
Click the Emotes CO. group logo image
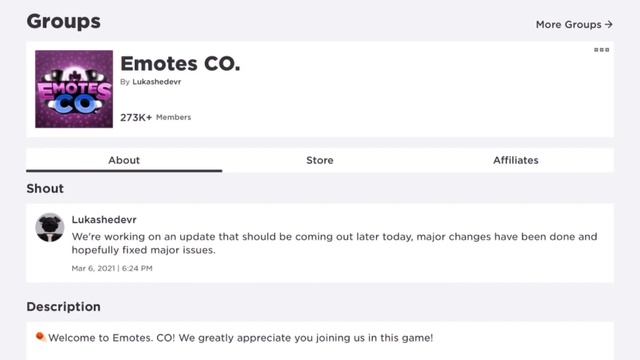tap(74, 89)
